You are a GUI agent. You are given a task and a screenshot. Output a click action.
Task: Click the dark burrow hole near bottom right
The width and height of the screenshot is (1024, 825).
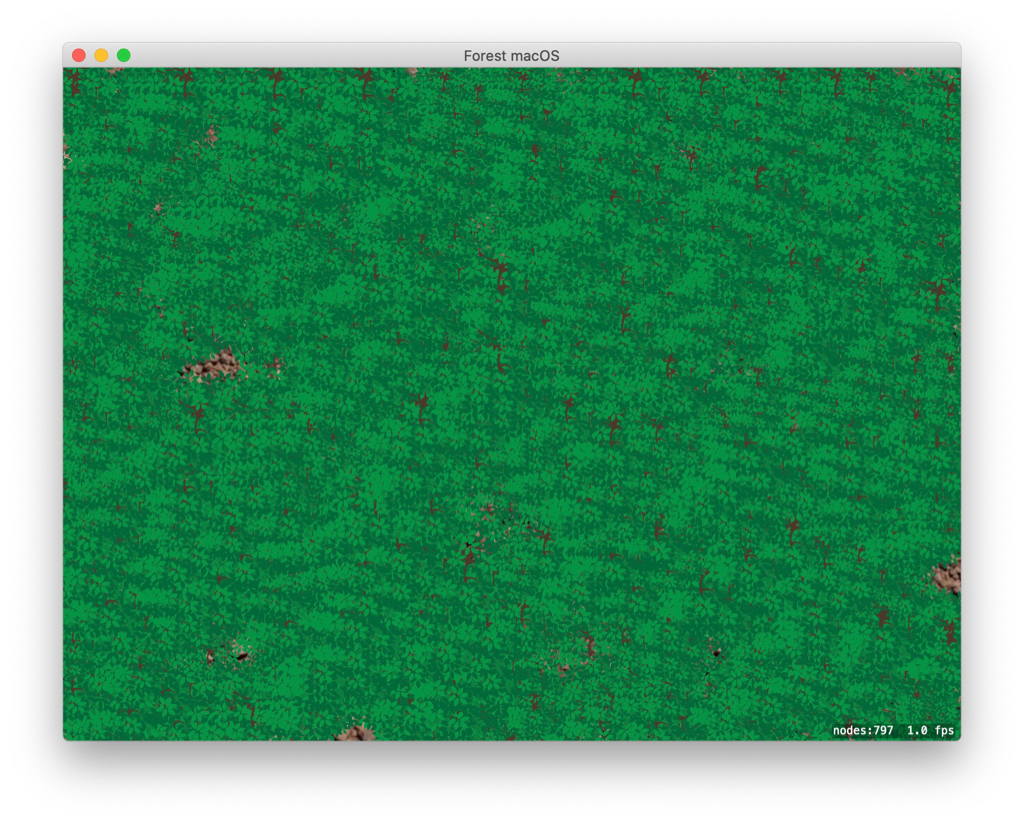(x=719, y=654)
